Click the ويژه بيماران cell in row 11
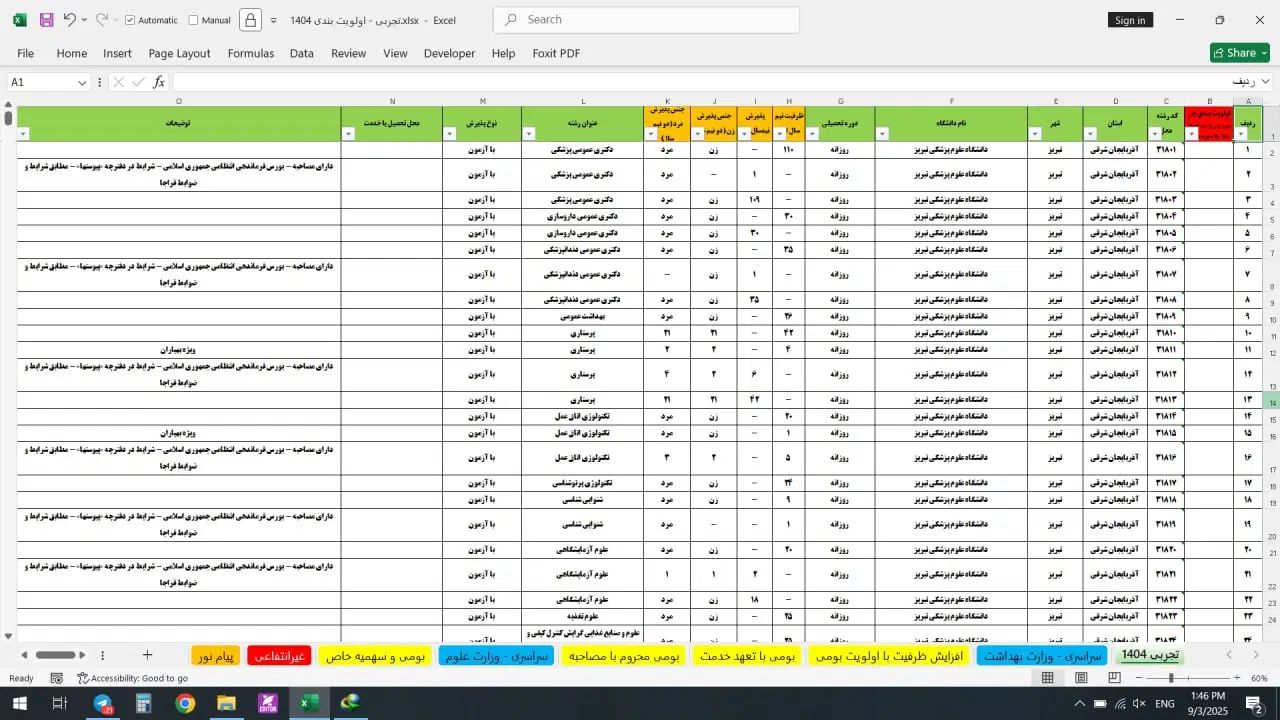This screenshot has width=1280, height=720. (179, 349)
